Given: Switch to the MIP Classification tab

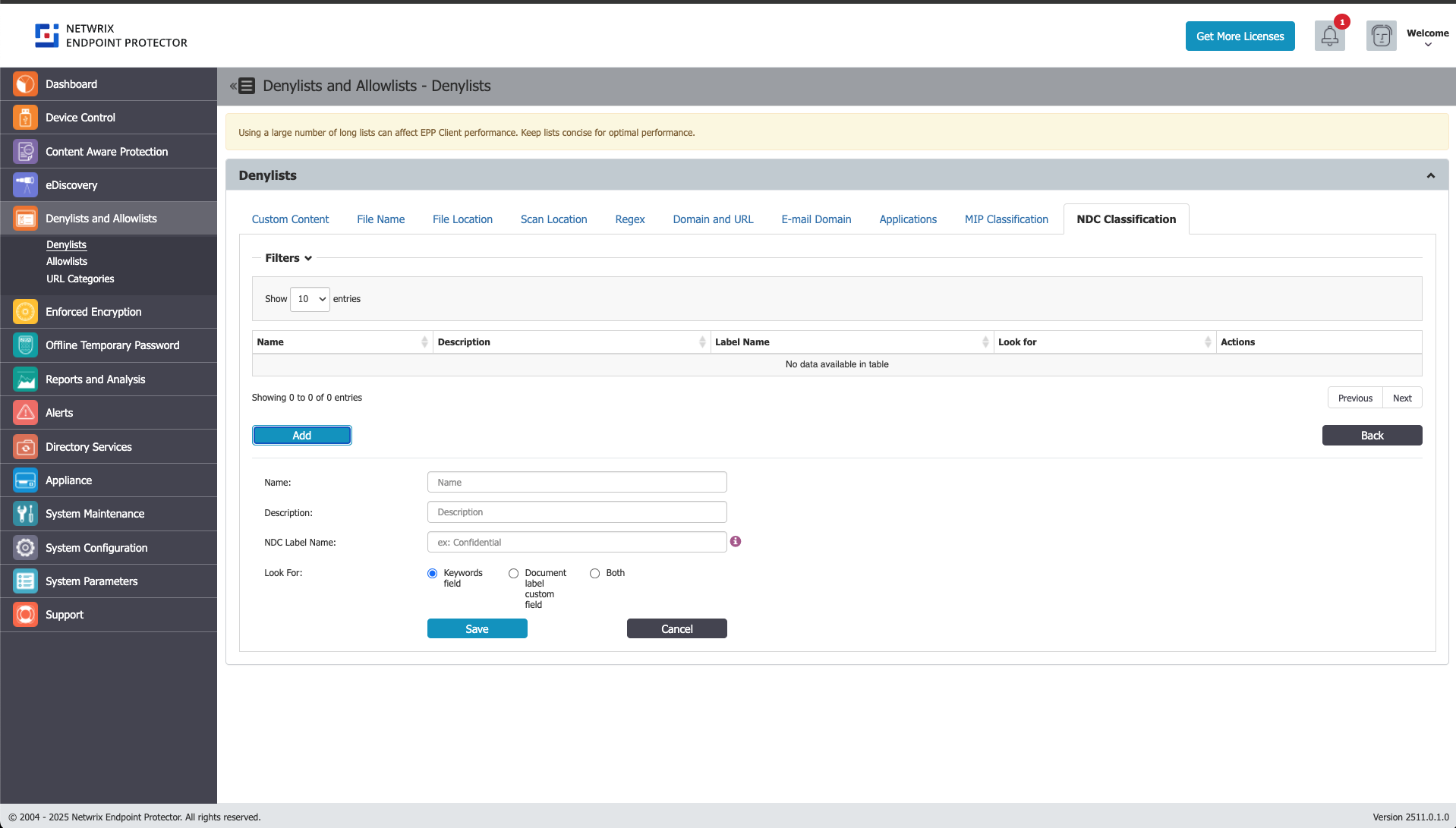Looking at the screenshot, I should point(1007,219).
